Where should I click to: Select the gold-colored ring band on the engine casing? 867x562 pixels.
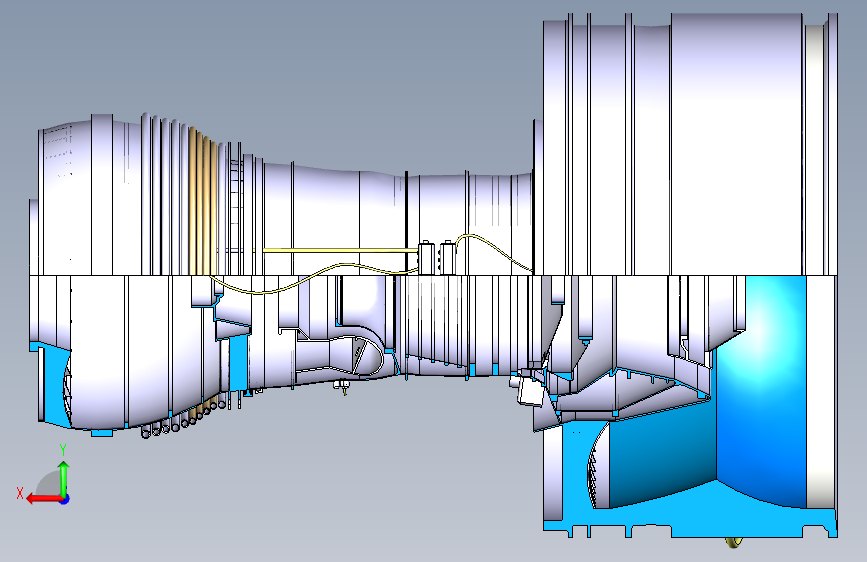(202, 203)
